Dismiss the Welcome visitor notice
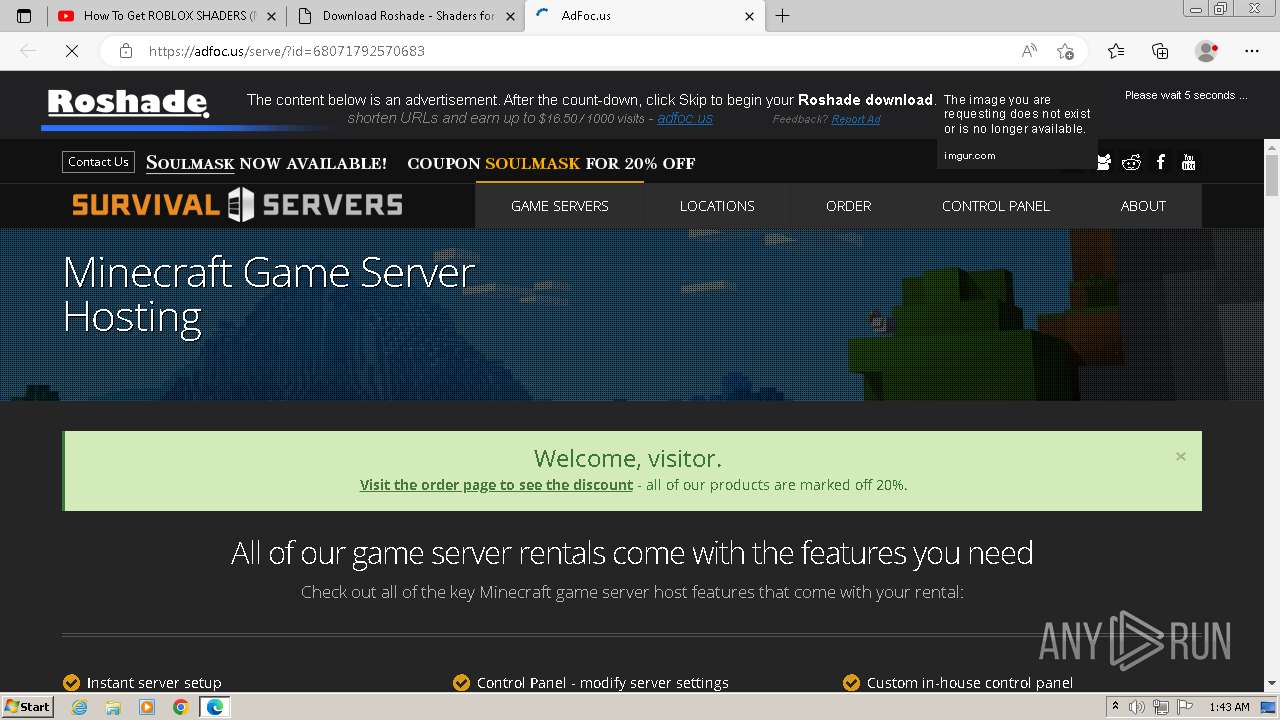1280x720 pixels. [x=1181, y=456]
